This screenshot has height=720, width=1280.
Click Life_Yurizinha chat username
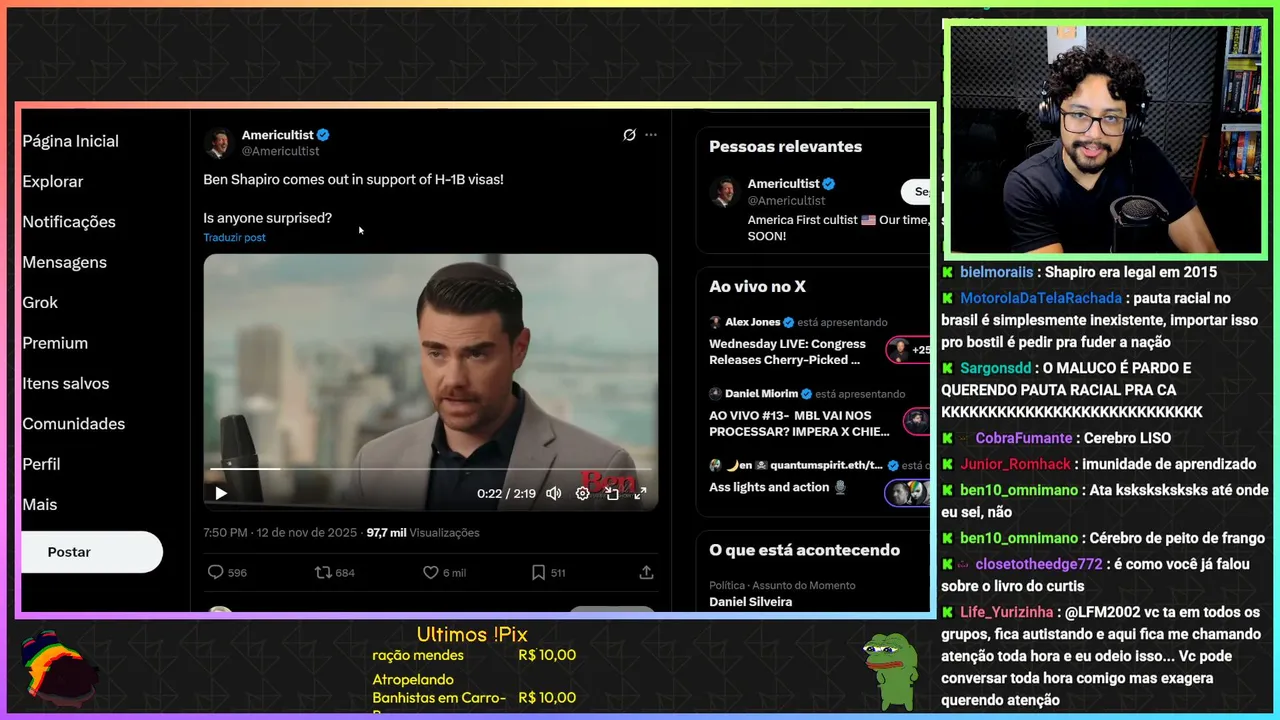click(x=1007, y=612)
